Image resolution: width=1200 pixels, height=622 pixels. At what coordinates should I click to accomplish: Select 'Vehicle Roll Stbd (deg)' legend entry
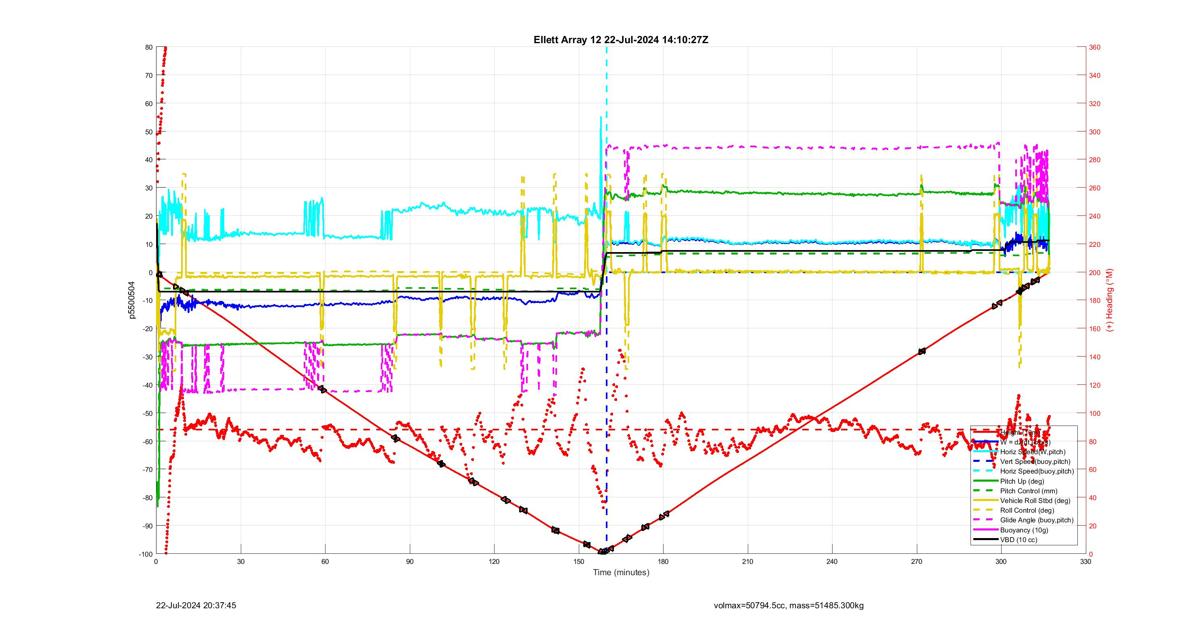1035,501
